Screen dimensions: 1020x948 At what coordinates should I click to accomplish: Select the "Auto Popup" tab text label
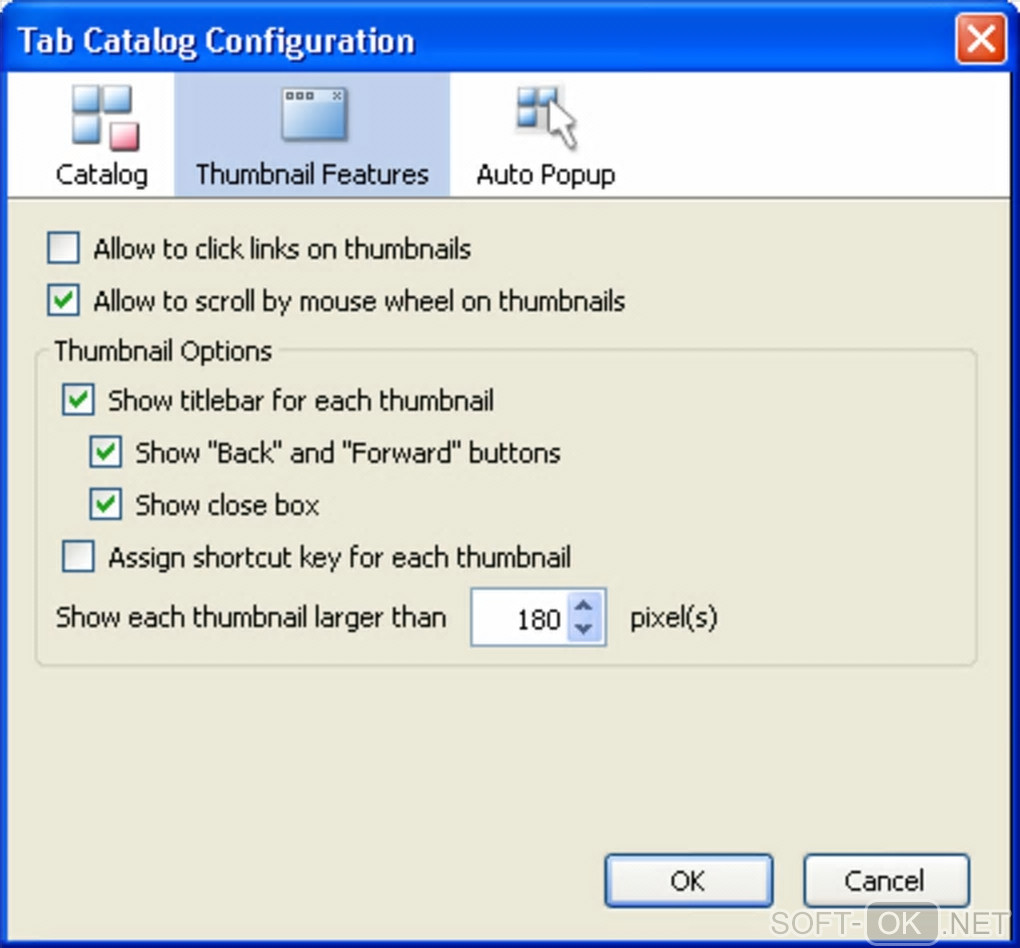[546, 174]
